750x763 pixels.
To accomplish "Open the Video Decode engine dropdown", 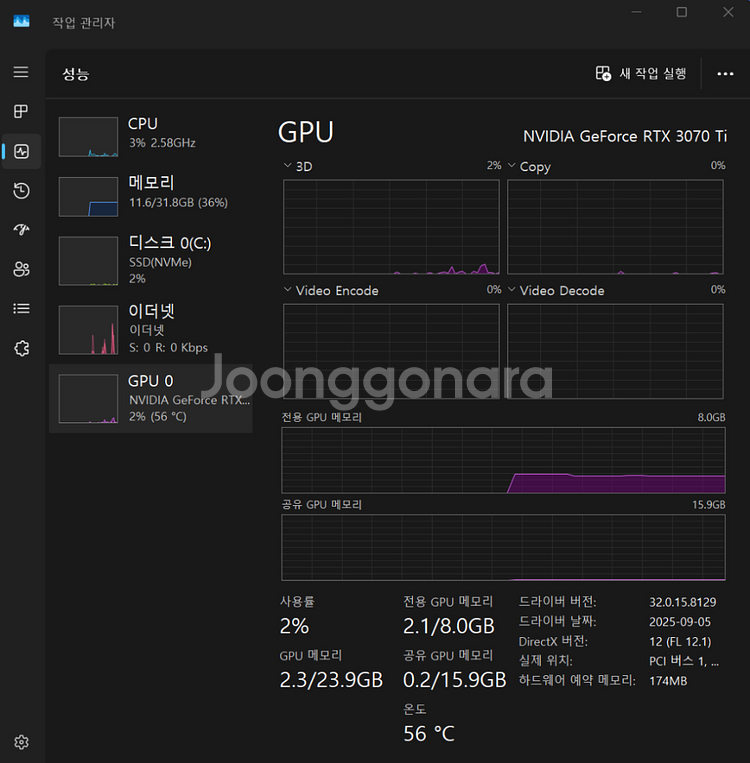I will (x=512, y=290).
